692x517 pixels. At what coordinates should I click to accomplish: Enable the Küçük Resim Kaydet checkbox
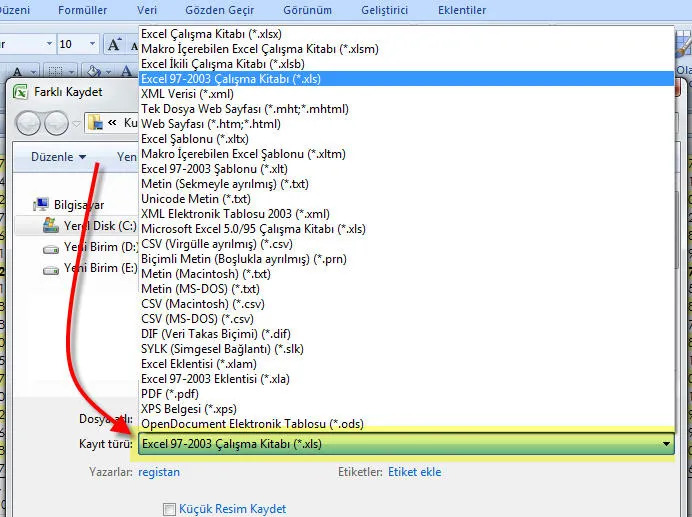pos(169,509)
